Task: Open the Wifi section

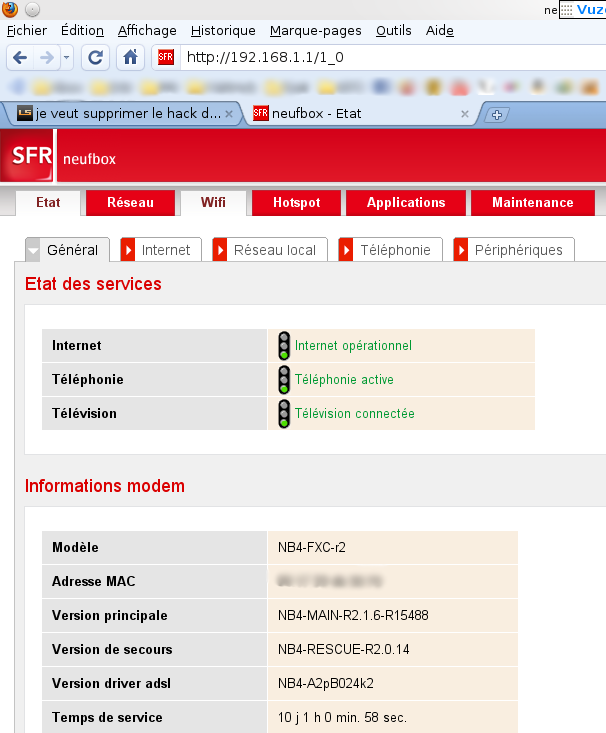Action: 213,202
